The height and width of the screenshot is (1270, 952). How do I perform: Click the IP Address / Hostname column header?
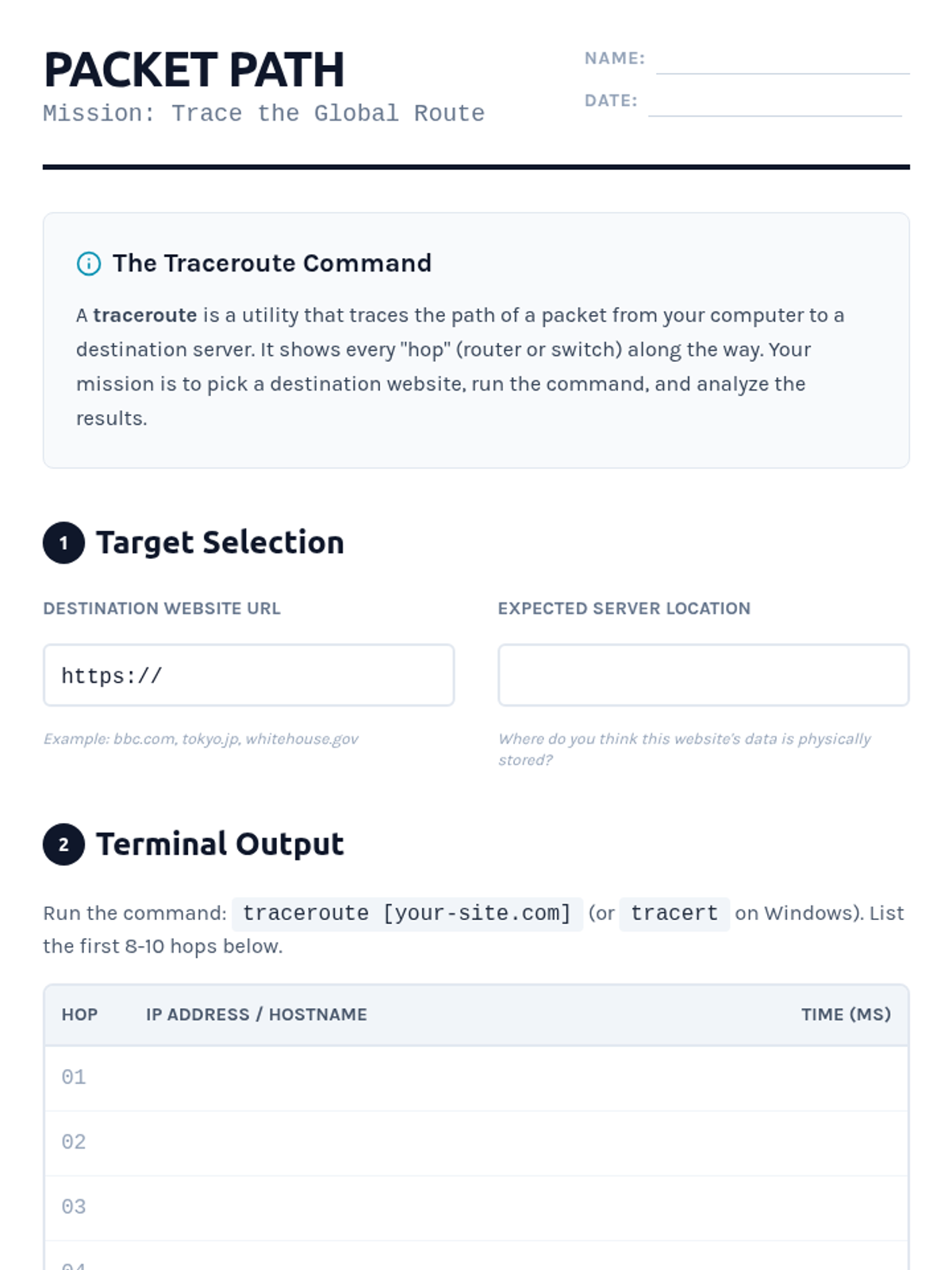pos(255,1014)
